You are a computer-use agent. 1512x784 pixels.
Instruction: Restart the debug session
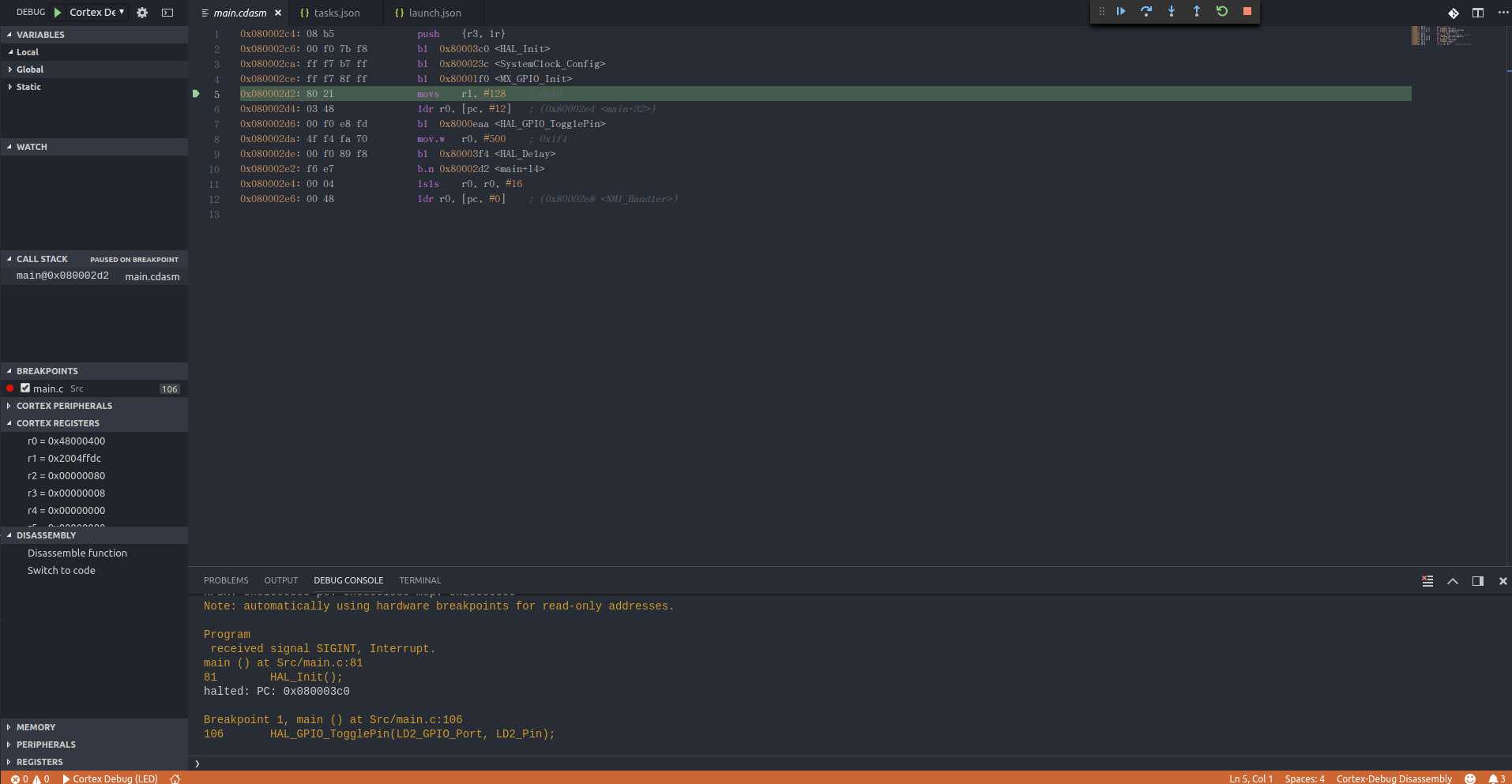pyautogui.click(x=1221, y=11)
